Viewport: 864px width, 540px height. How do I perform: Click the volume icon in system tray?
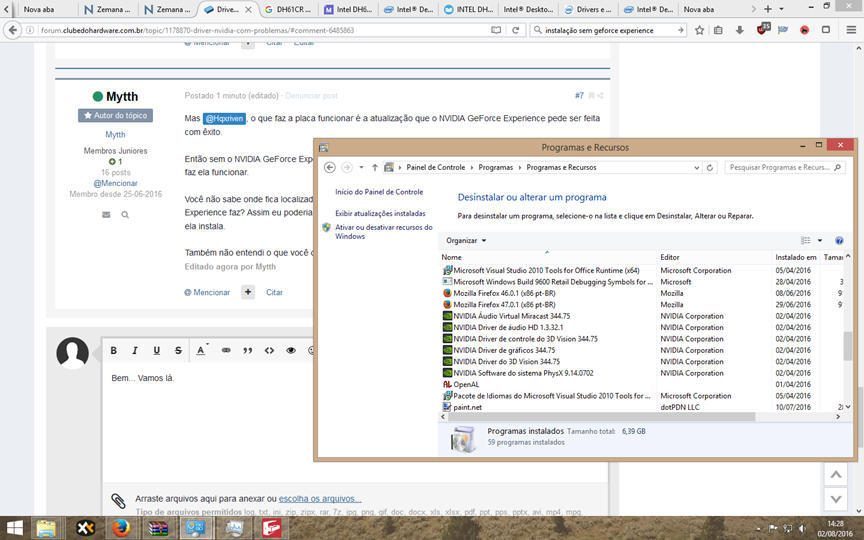(803, 529)
